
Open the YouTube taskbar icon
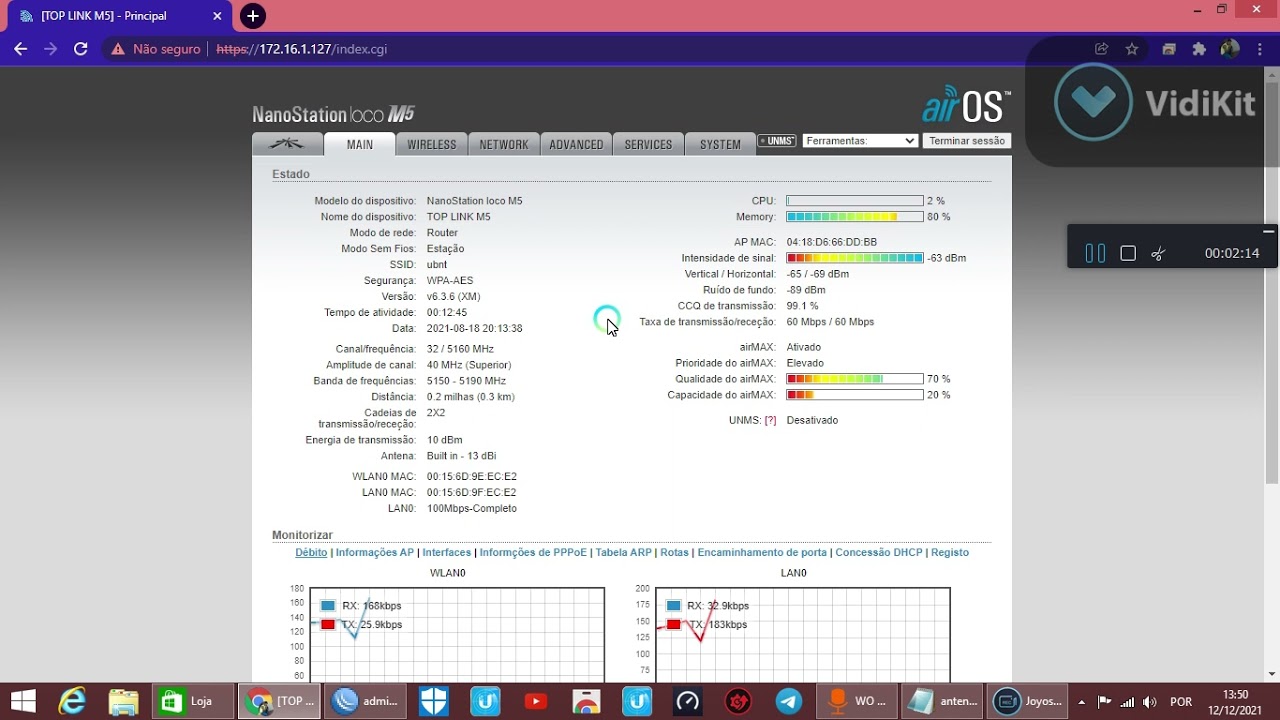coord(536,701)
